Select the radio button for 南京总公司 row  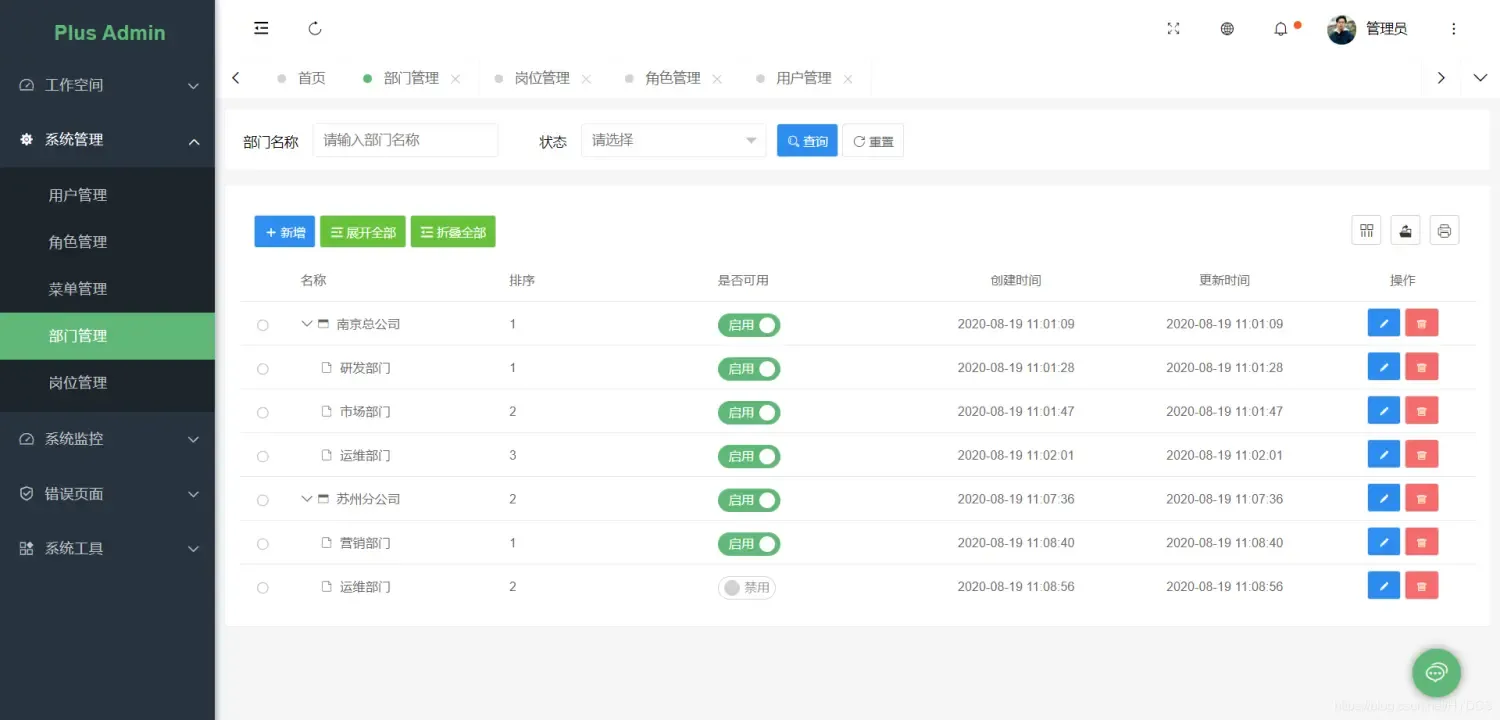pyautogui.click(x=262, y=323)
